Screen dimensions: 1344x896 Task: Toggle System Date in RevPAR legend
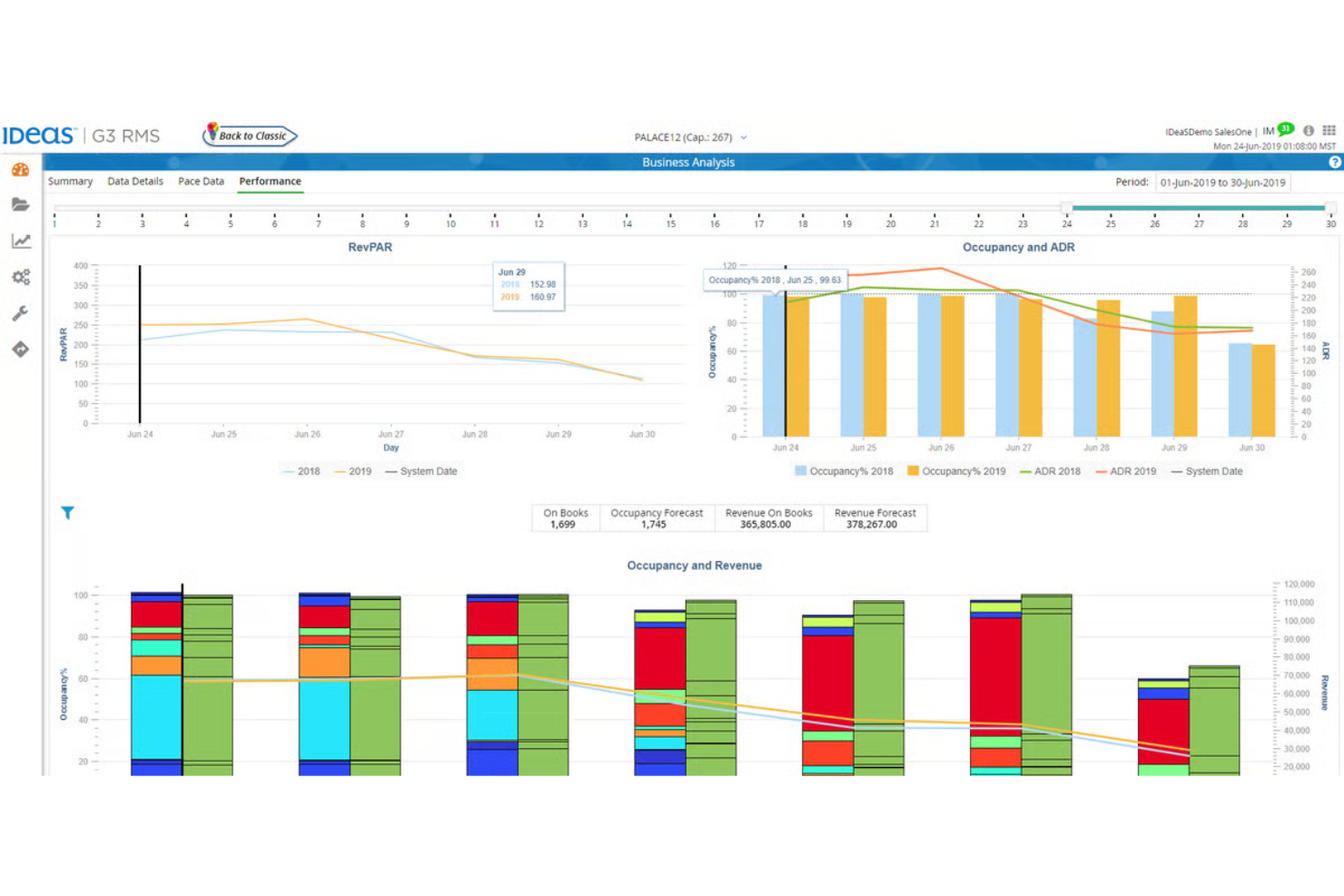pos(421,472)
